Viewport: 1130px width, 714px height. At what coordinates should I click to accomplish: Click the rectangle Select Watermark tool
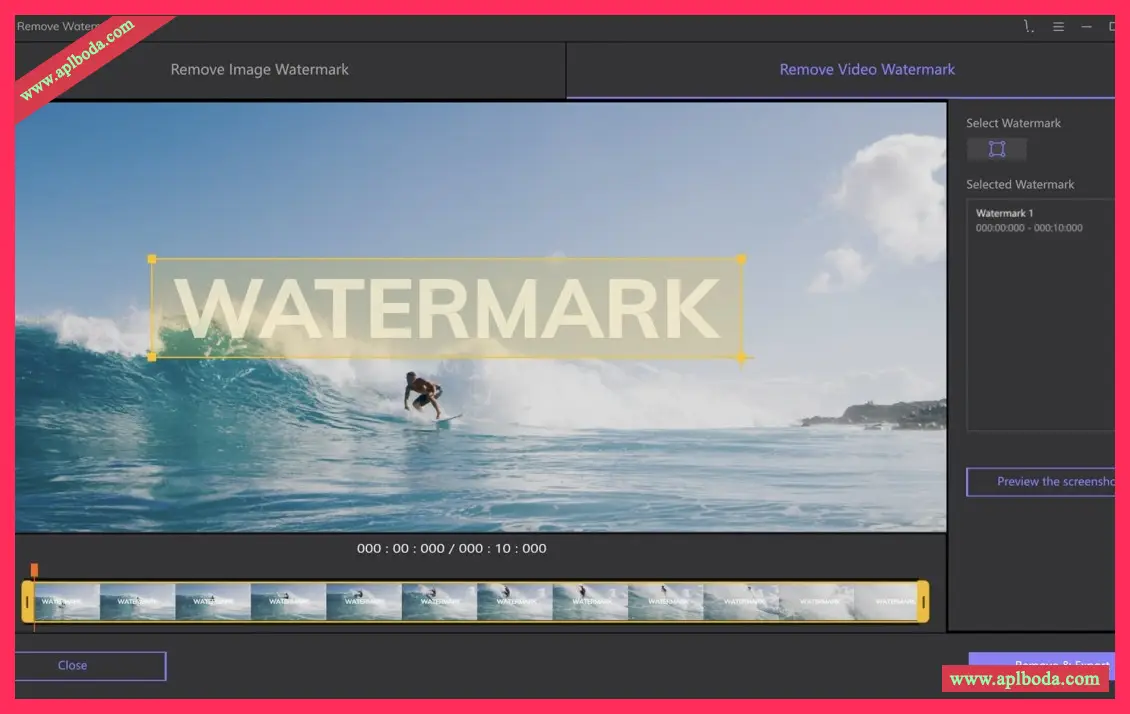(996, 150)
